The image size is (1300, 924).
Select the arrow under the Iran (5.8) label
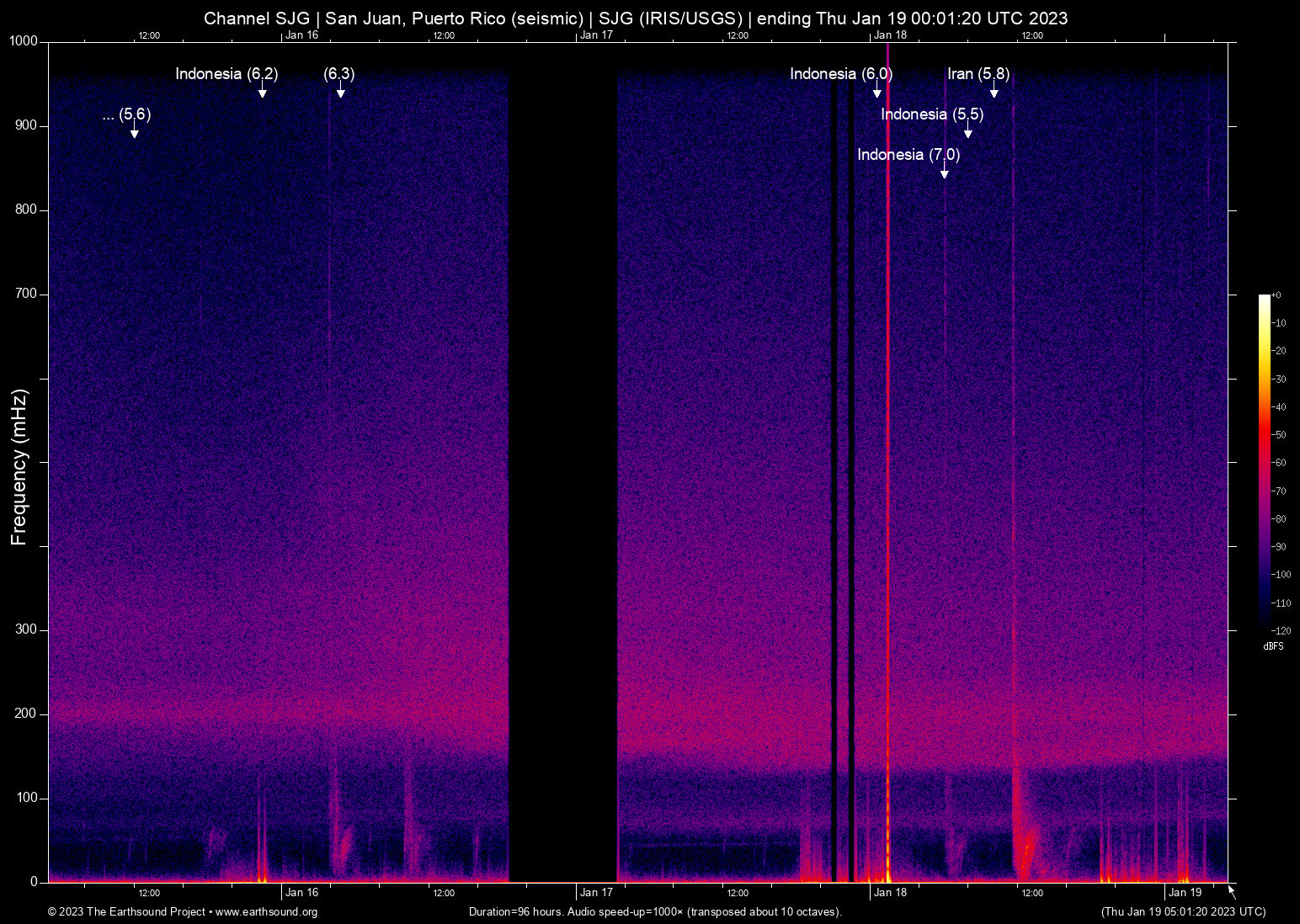994,92
